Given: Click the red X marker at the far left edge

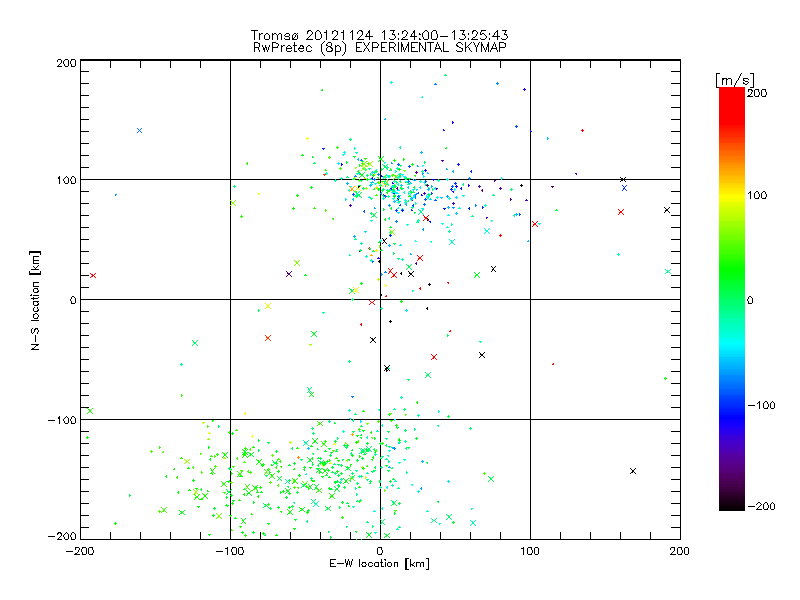Looking at the screenshot, I should (x=93, y=276).
